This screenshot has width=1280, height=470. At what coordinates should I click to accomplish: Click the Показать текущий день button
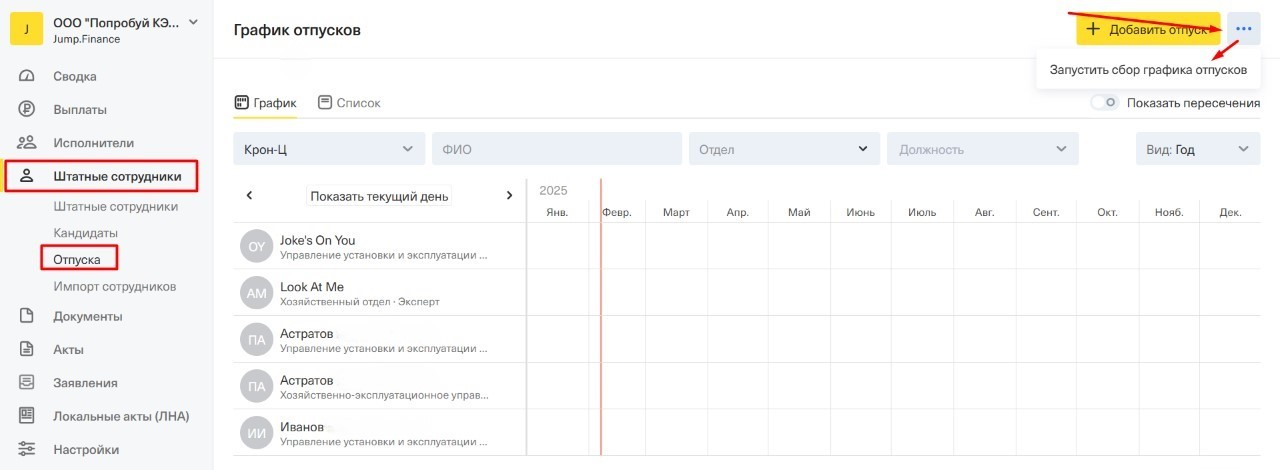[379, 196]
